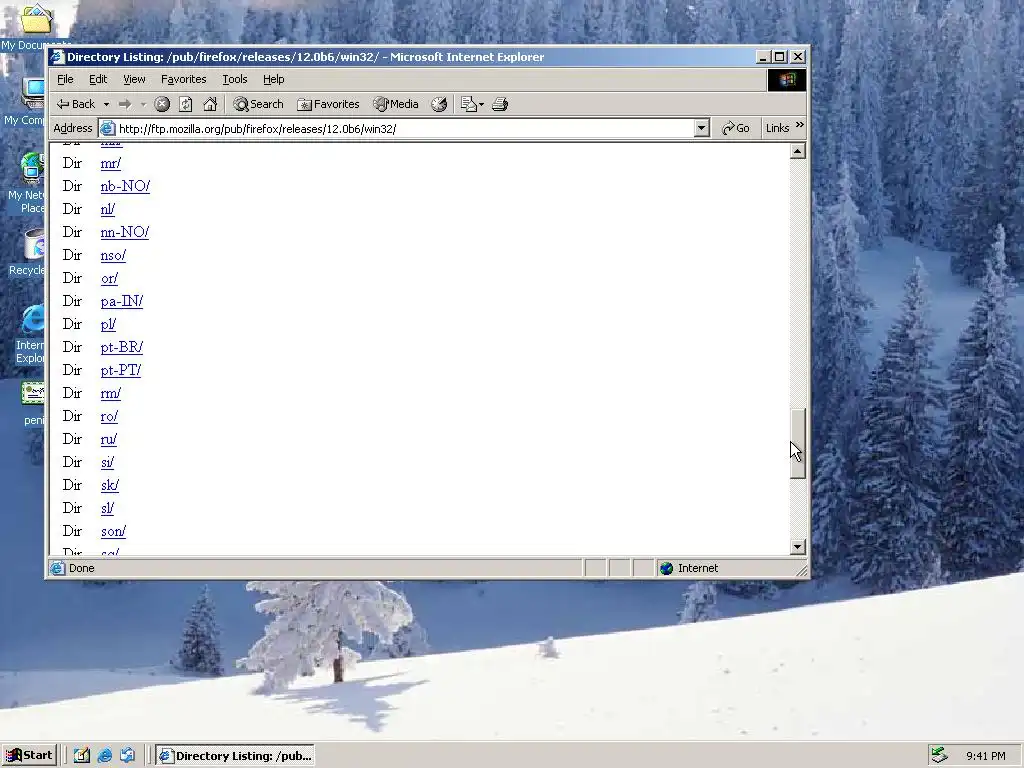Image resolution: width=1024 pixels, height=768 pixels.
Task: Select the Recycle Bin desktop icon
Action: click(x=29, y=253)
